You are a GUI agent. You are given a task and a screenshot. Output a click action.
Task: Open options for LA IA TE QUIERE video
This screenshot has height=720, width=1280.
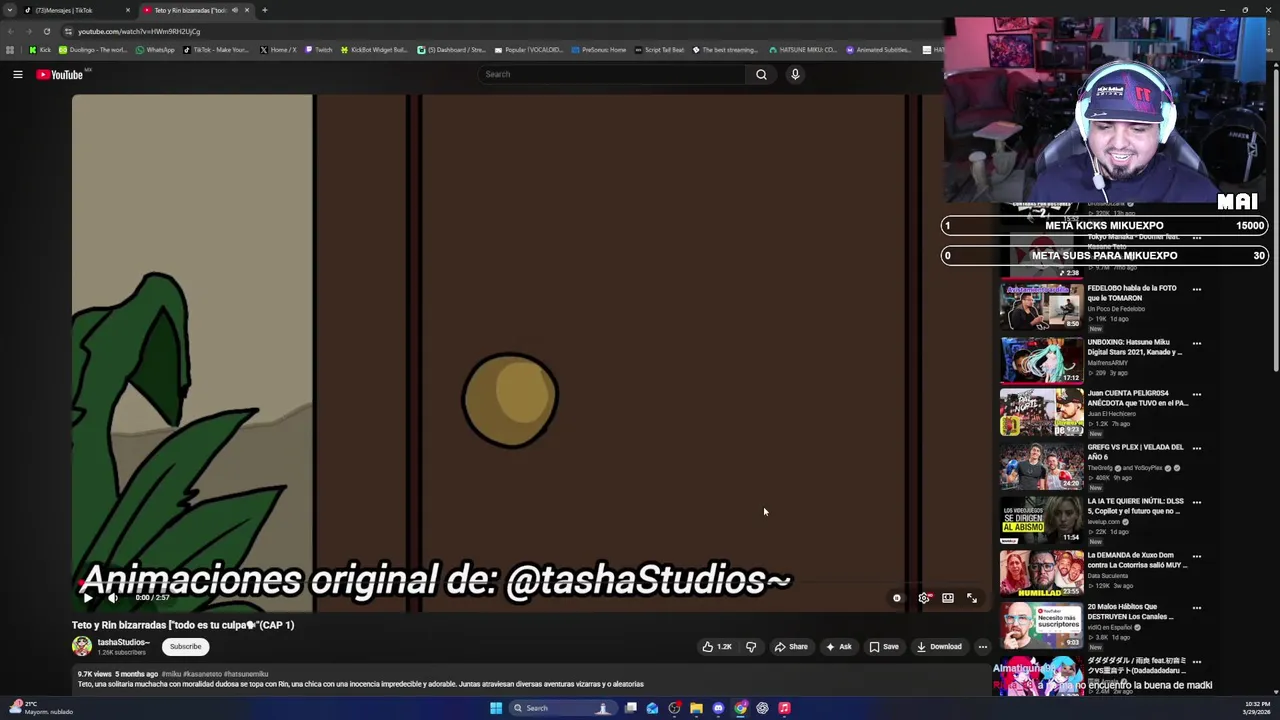pyautogui.click(x=1196, y=502)
